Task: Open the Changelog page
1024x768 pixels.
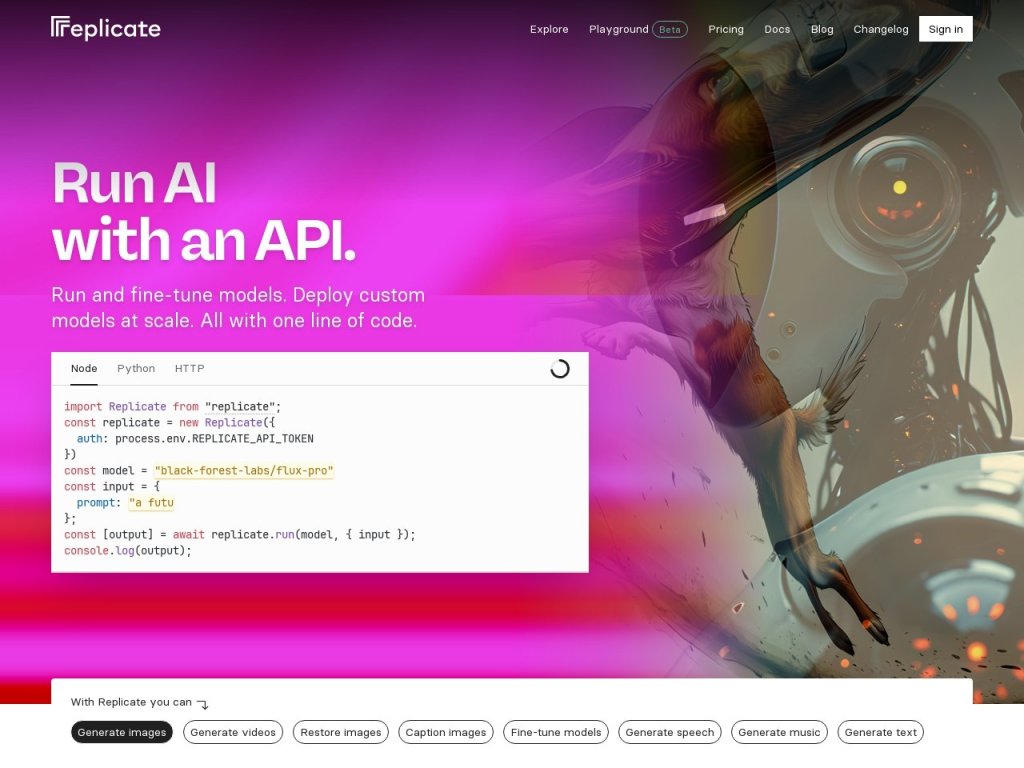Action: click(880, 29)
